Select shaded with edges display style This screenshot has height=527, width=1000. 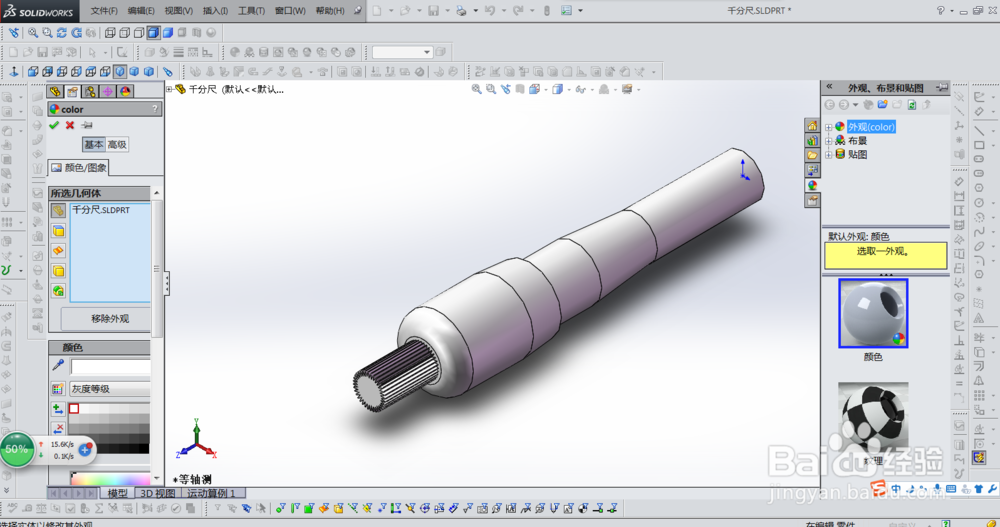(153, 33)
